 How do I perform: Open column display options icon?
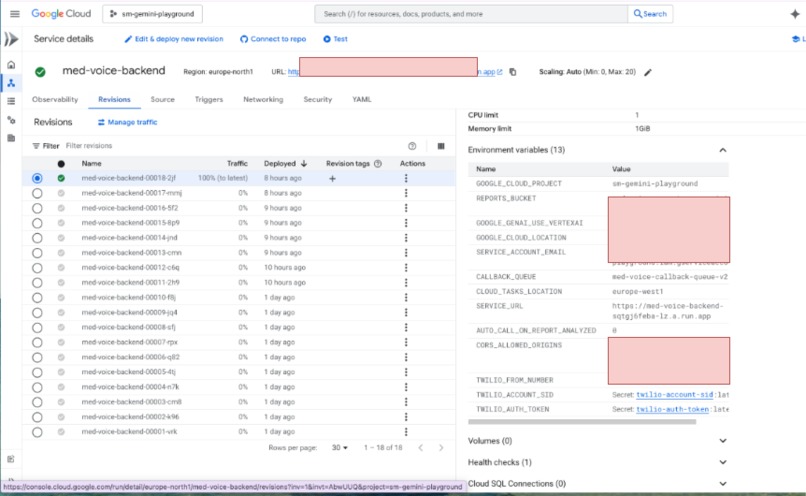click(x=441, y=146)
